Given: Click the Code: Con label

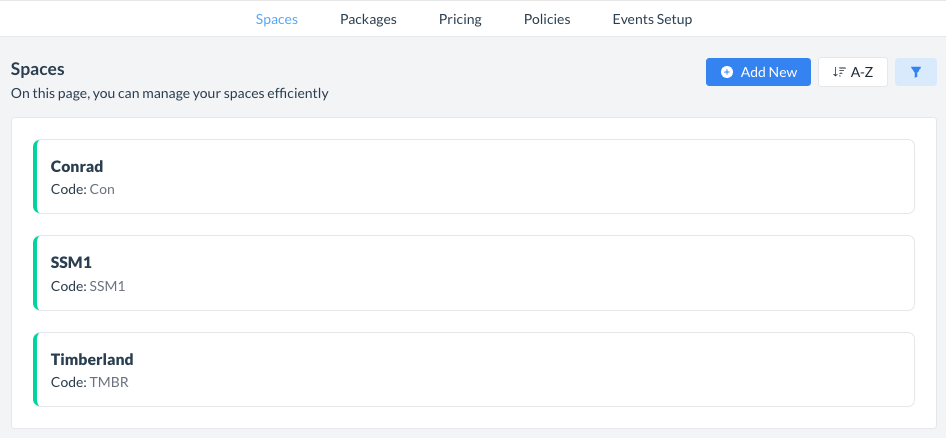Looking at the screenshot, I should coord(83,189).
